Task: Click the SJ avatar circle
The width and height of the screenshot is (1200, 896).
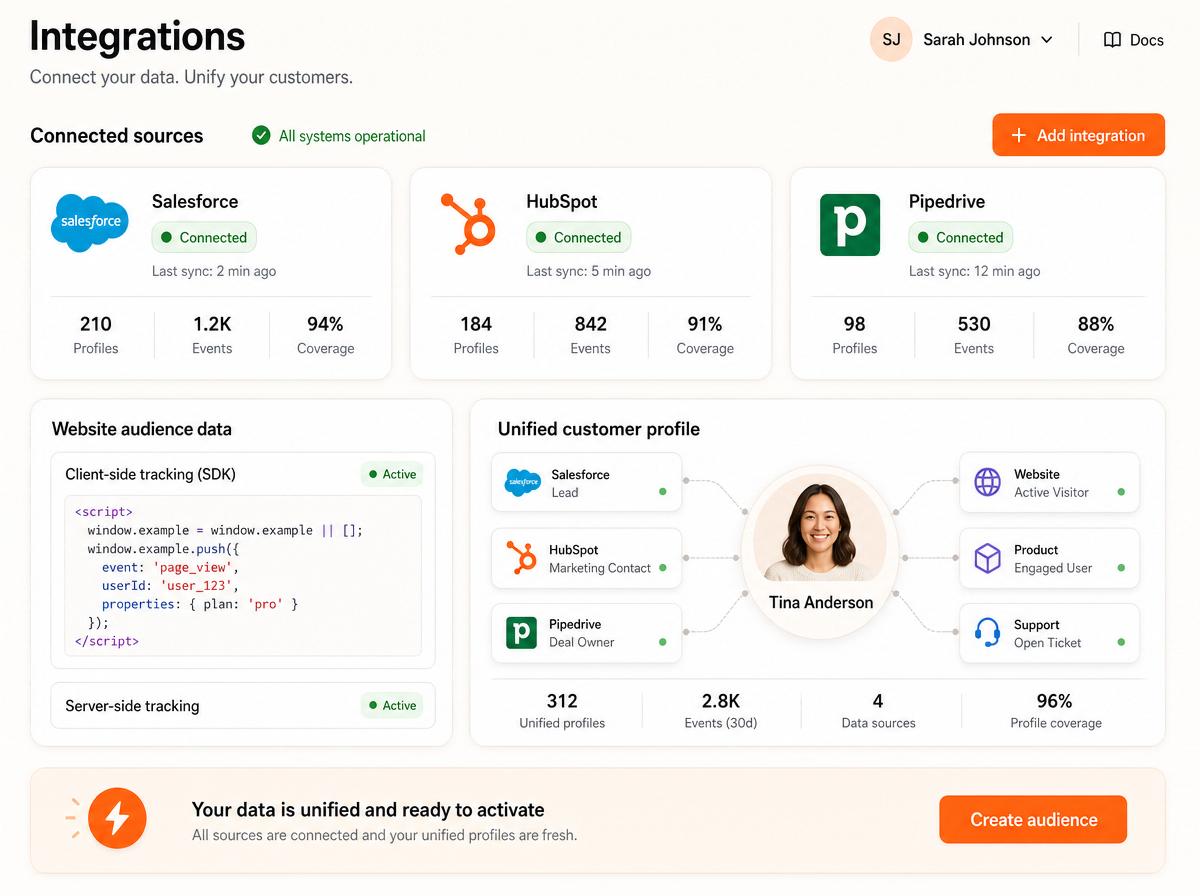Action: tap(891, 40)
